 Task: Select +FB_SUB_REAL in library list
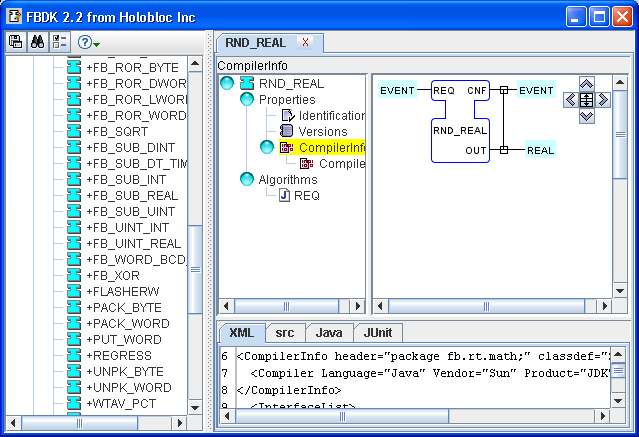pos(132,196)
